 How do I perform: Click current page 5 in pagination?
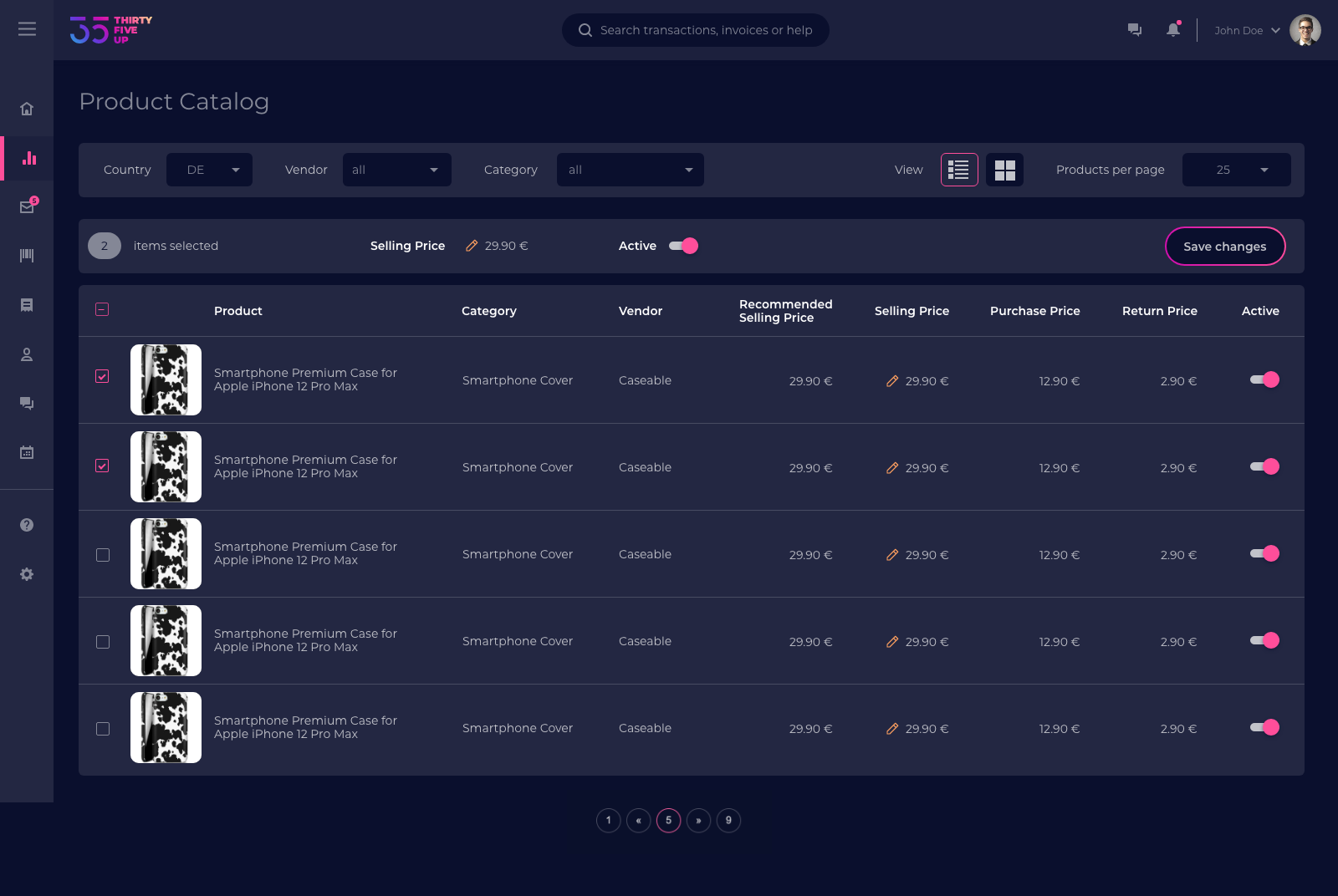pyautogui.click(x=669, y=821)
